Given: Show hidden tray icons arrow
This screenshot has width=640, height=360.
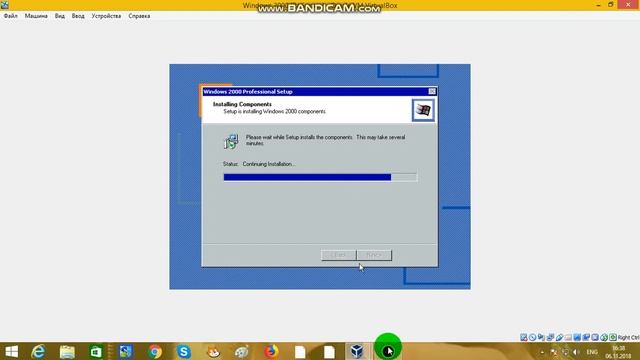Looking at the screenshot, I should [x=542, y=352].
